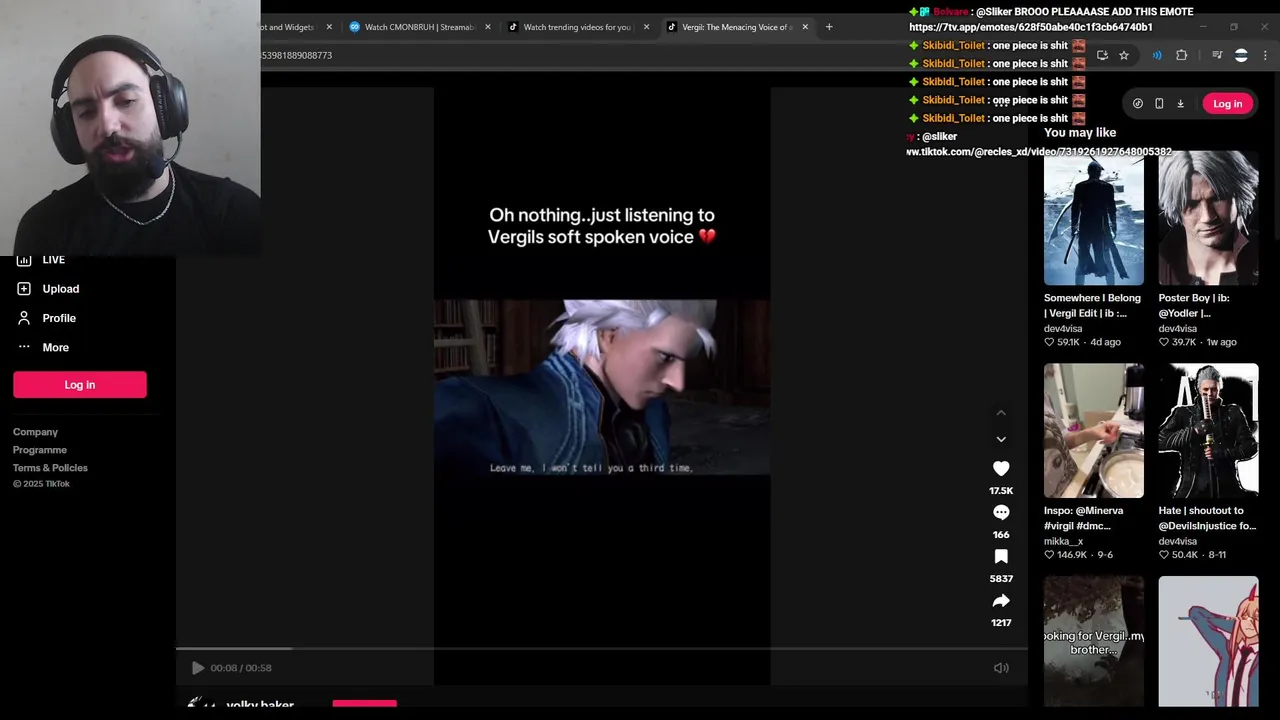Open the tiktok.com/@recles_xd link in chat
Screen dimensions: 1280x720
coord(1039,152)
